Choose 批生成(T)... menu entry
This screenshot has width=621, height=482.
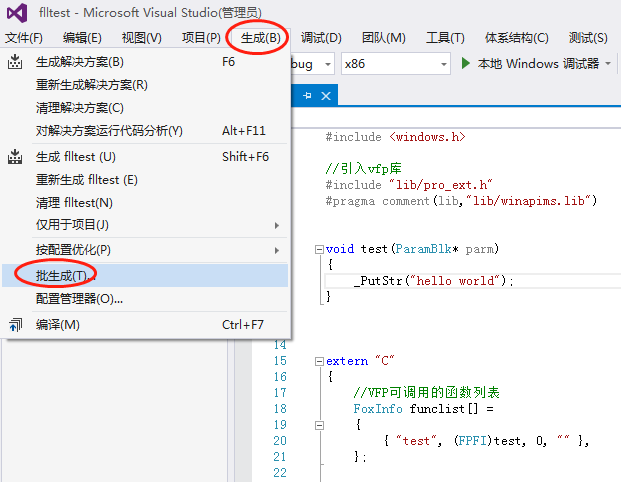point(145,276)
